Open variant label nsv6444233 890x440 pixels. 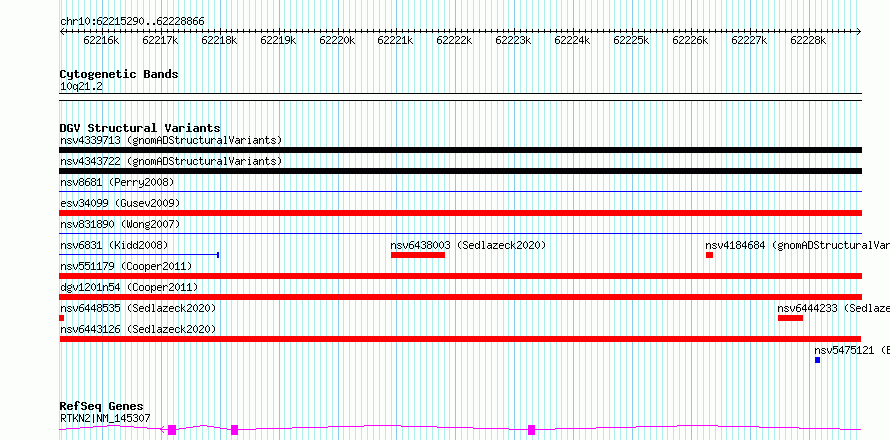click(x=833, y=308)
